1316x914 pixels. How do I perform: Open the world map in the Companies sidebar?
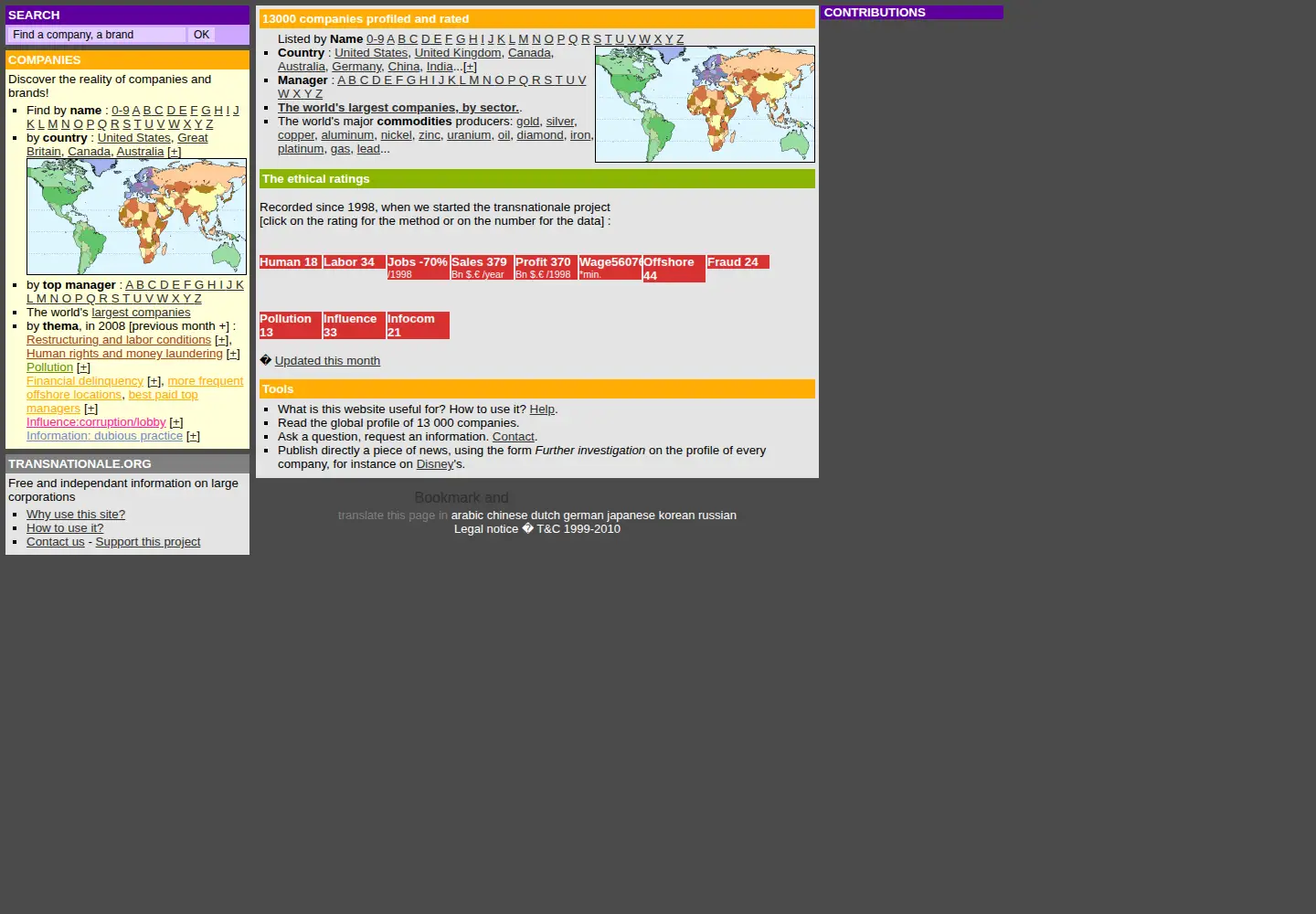136,217
